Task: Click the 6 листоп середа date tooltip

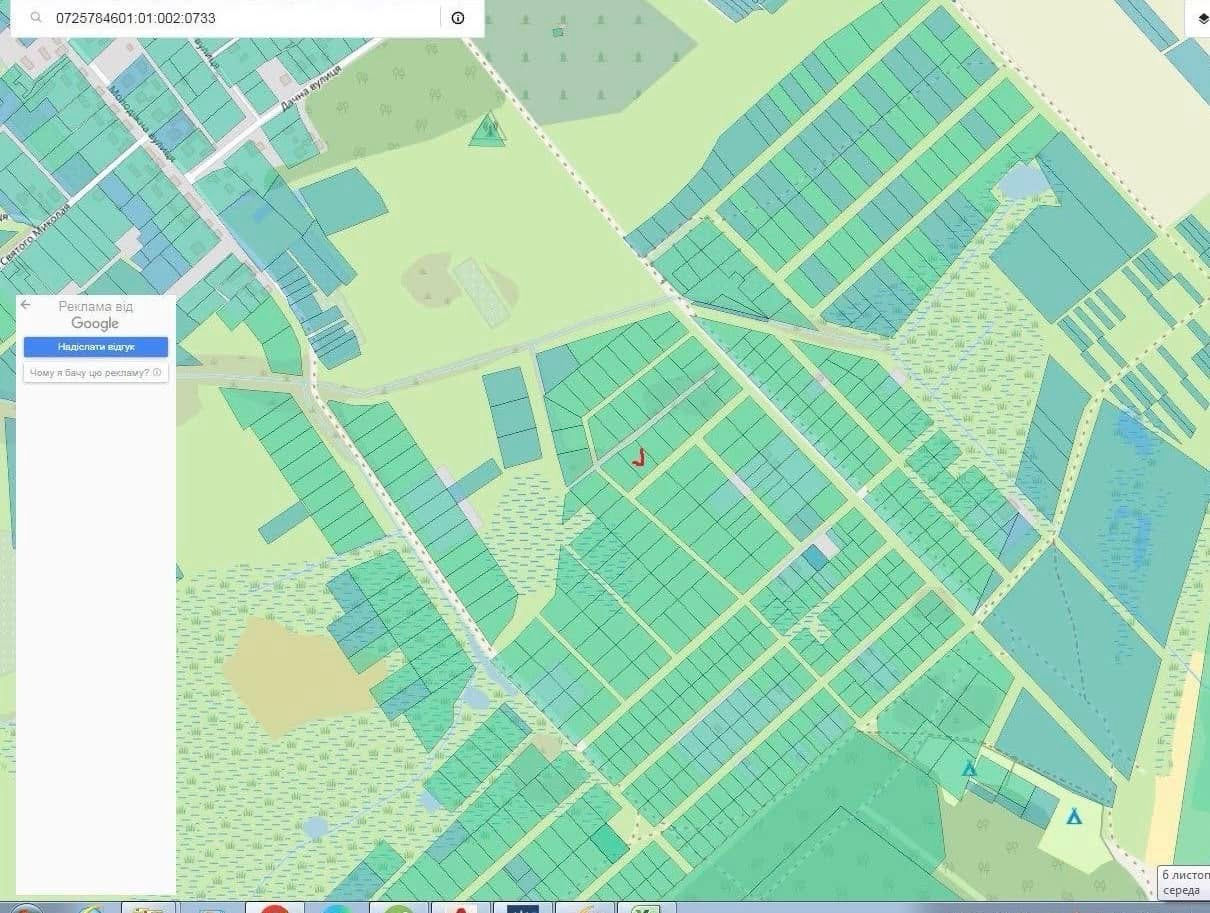Action: tap(1184, 882)
